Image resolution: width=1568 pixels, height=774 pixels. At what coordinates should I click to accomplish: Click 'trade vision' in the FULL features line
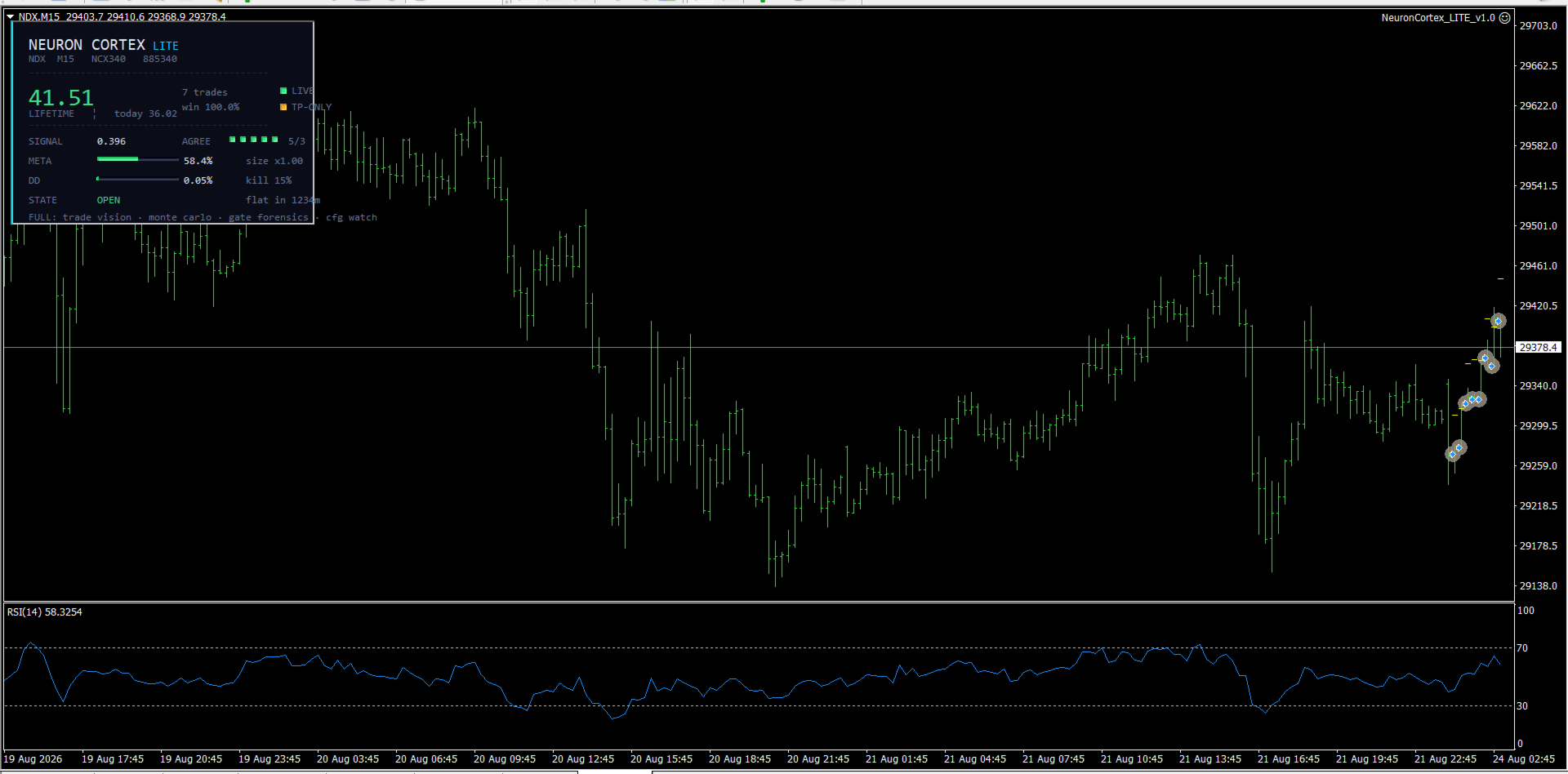click(97, 217)
